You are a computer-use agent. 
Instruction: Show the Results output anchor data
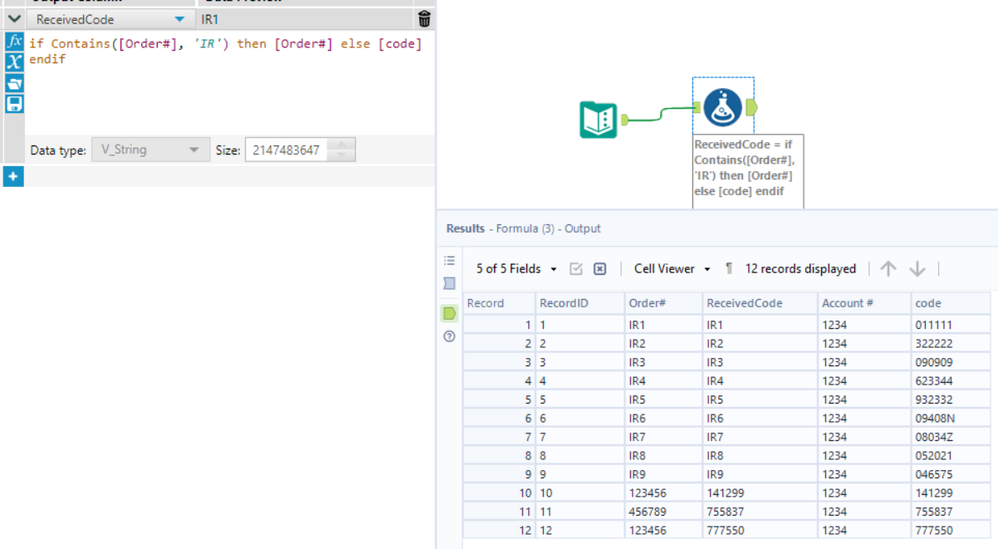[x=450, y=313]
